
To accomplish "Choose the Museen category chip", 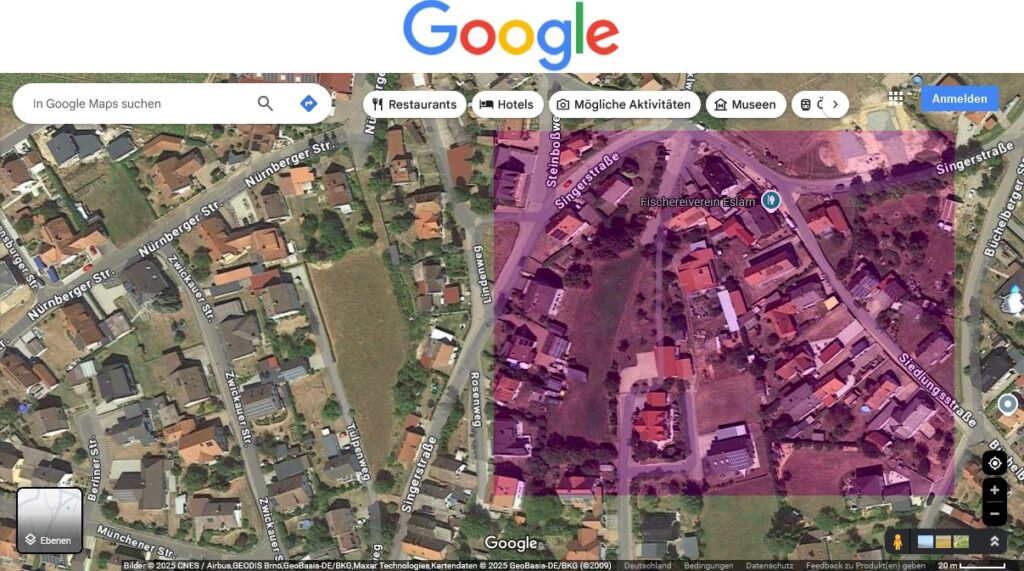I will [x=745, y=105].
